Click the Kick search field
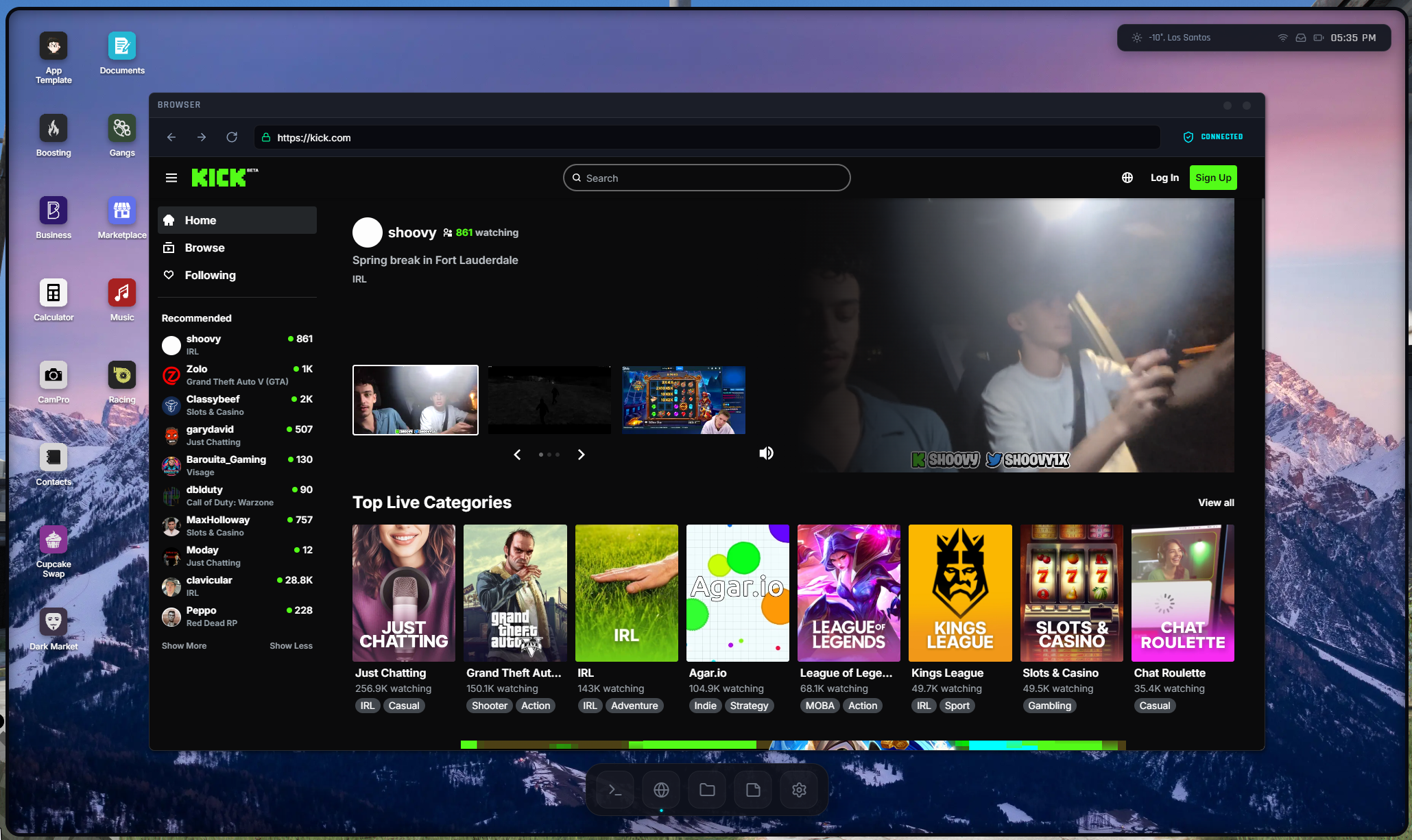 coord(706,178)
